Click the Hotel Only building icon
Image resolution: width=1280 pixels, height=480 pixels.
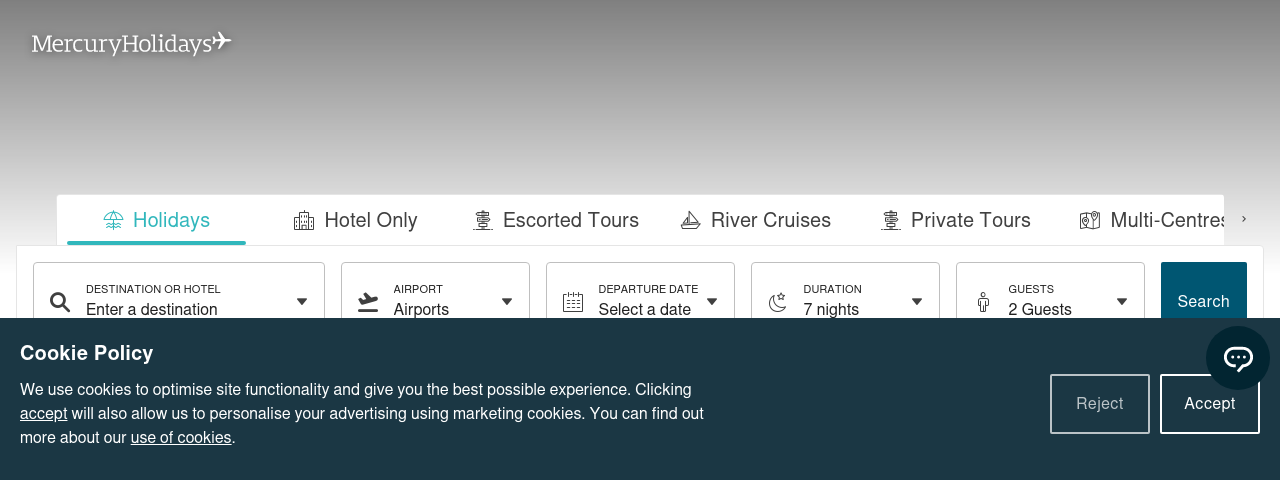pyautogui.click(x=304, y=220)
